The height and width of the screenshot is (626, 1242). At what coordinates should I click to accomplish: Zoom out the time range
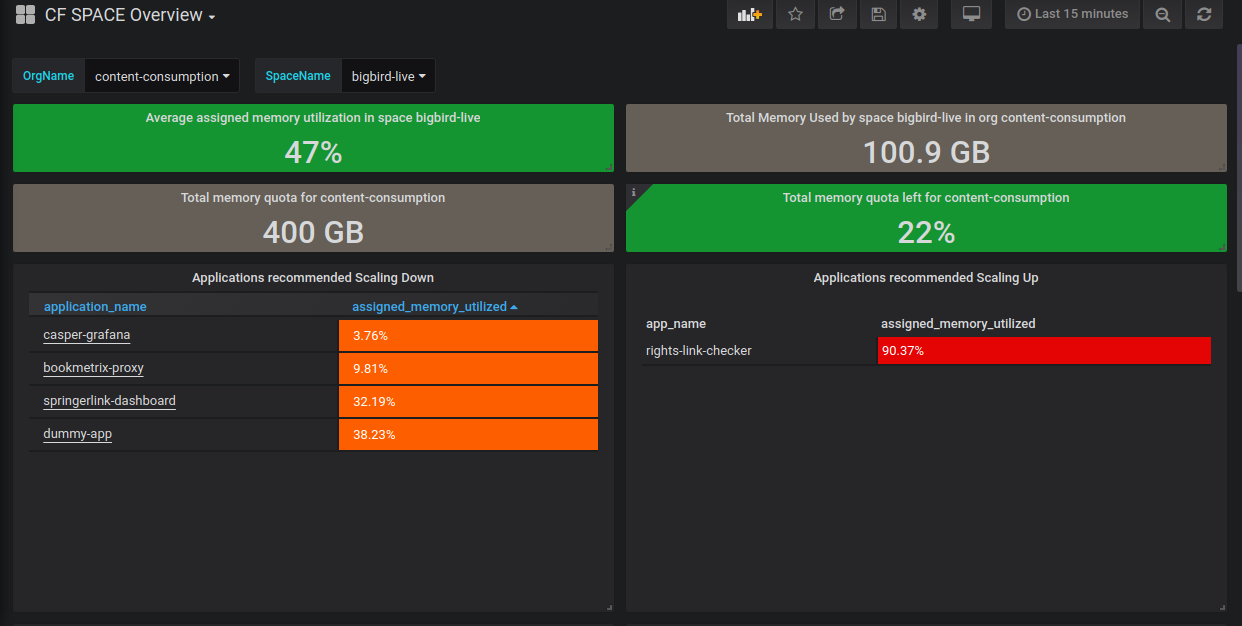[x=1162, y=14]
